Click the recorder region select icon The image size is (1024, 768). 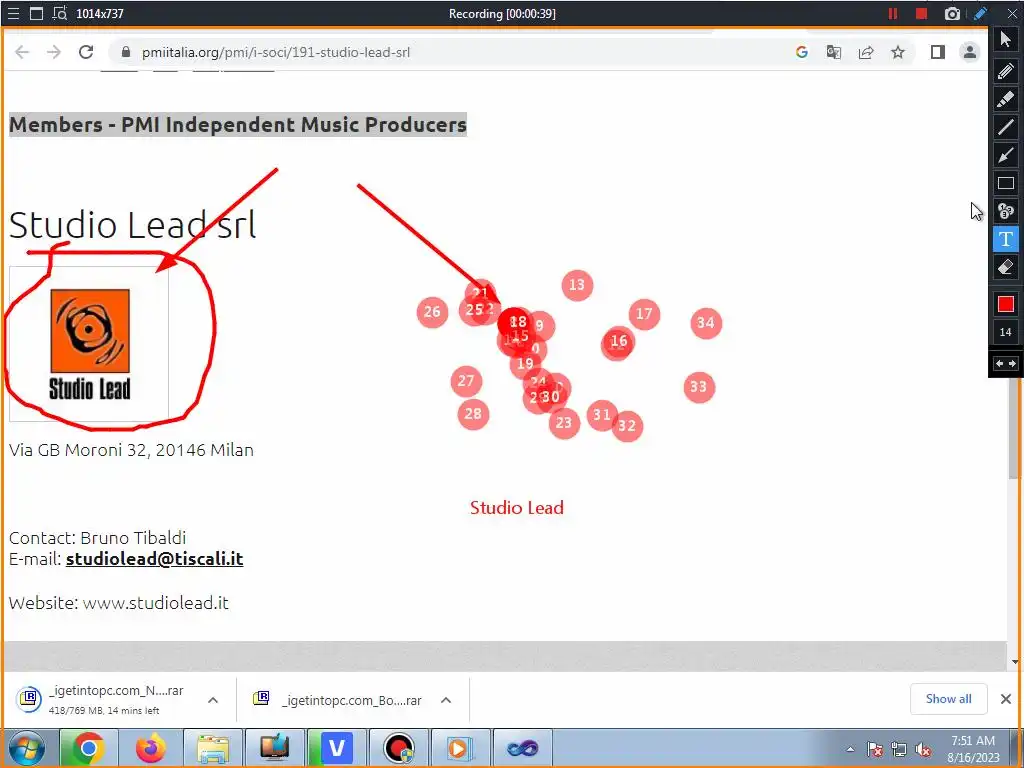[x=60, y=14]
